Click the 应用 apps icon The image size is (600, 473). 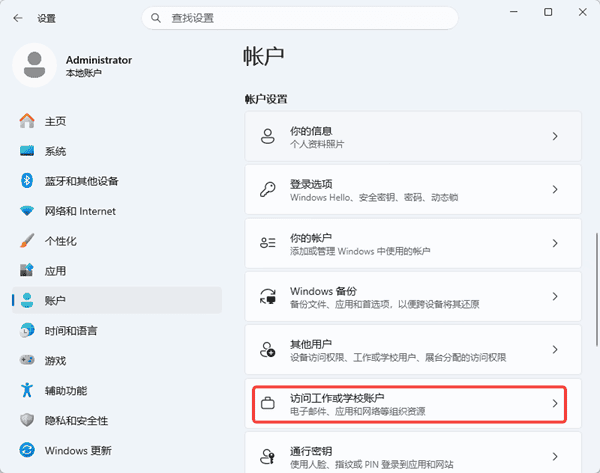(x=27, y=271)
